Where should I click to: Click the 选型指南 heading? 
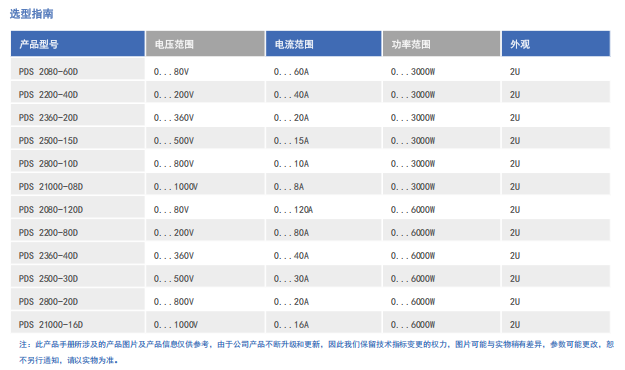(x=31, y=14)
